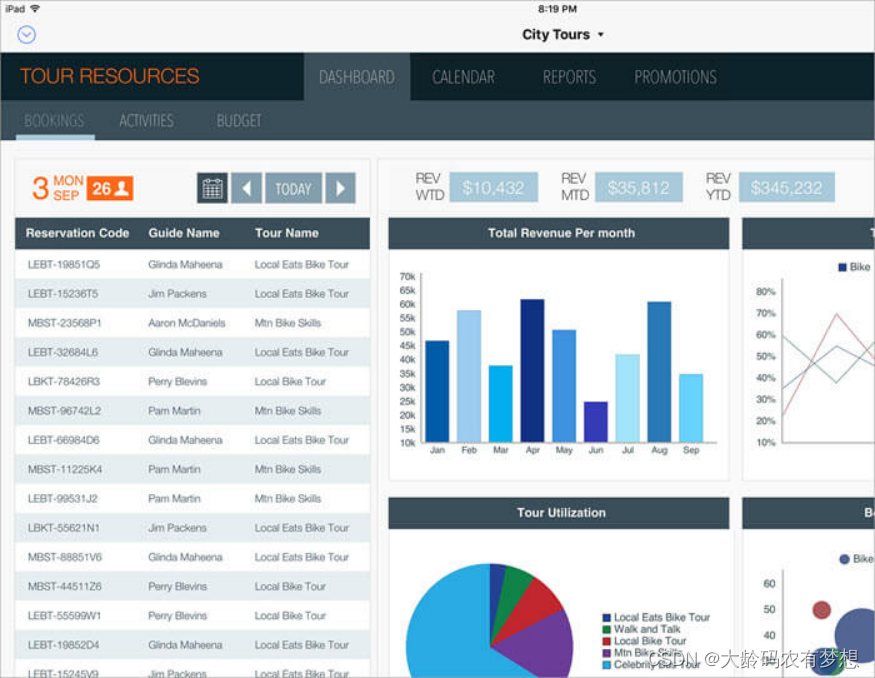Open the Reports tab

tap(569, 77)
